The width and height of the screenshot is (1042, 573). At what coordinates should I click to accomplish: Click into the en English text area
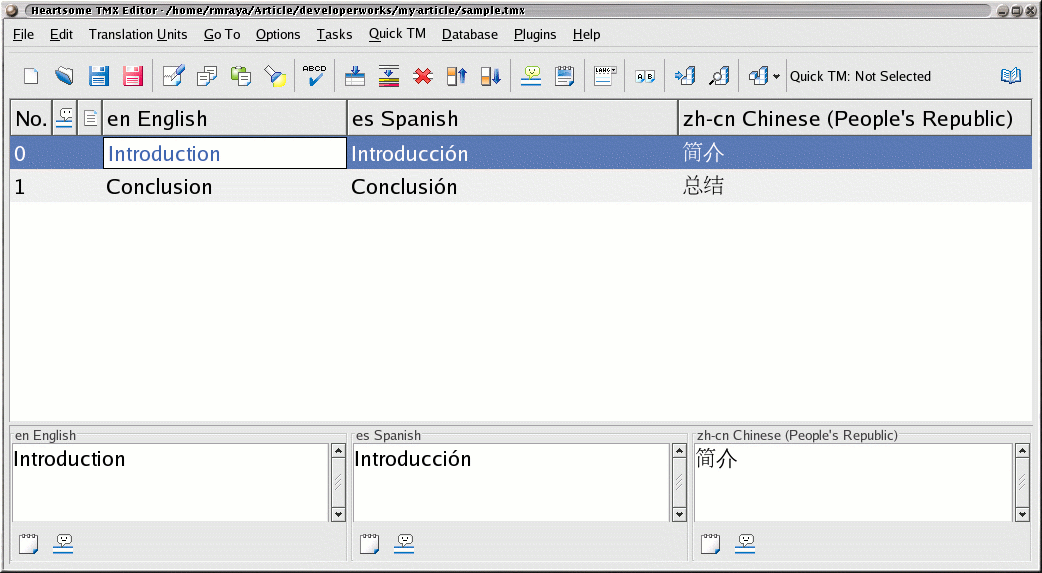(x=171, y=483)
